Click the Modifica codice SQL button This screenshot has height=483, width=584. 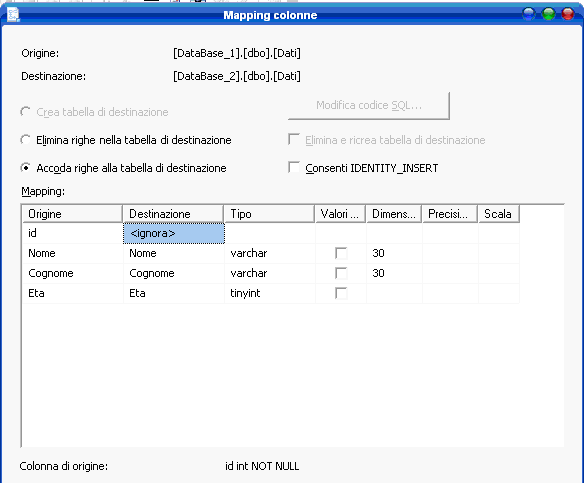coord(369,106)
